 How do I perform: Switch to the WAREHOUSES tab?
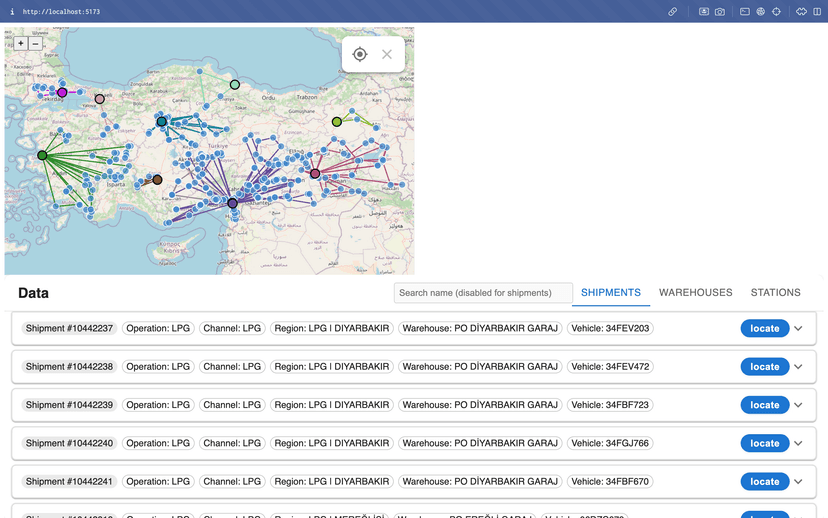(x=695, y=293)
